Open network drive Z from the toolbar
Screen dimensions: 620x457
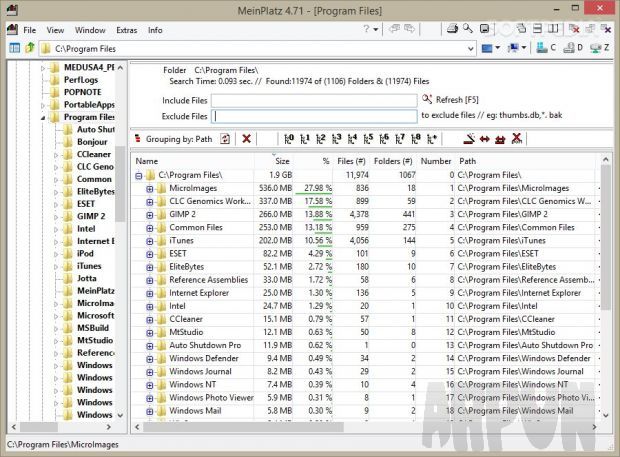tap(599, 48)
